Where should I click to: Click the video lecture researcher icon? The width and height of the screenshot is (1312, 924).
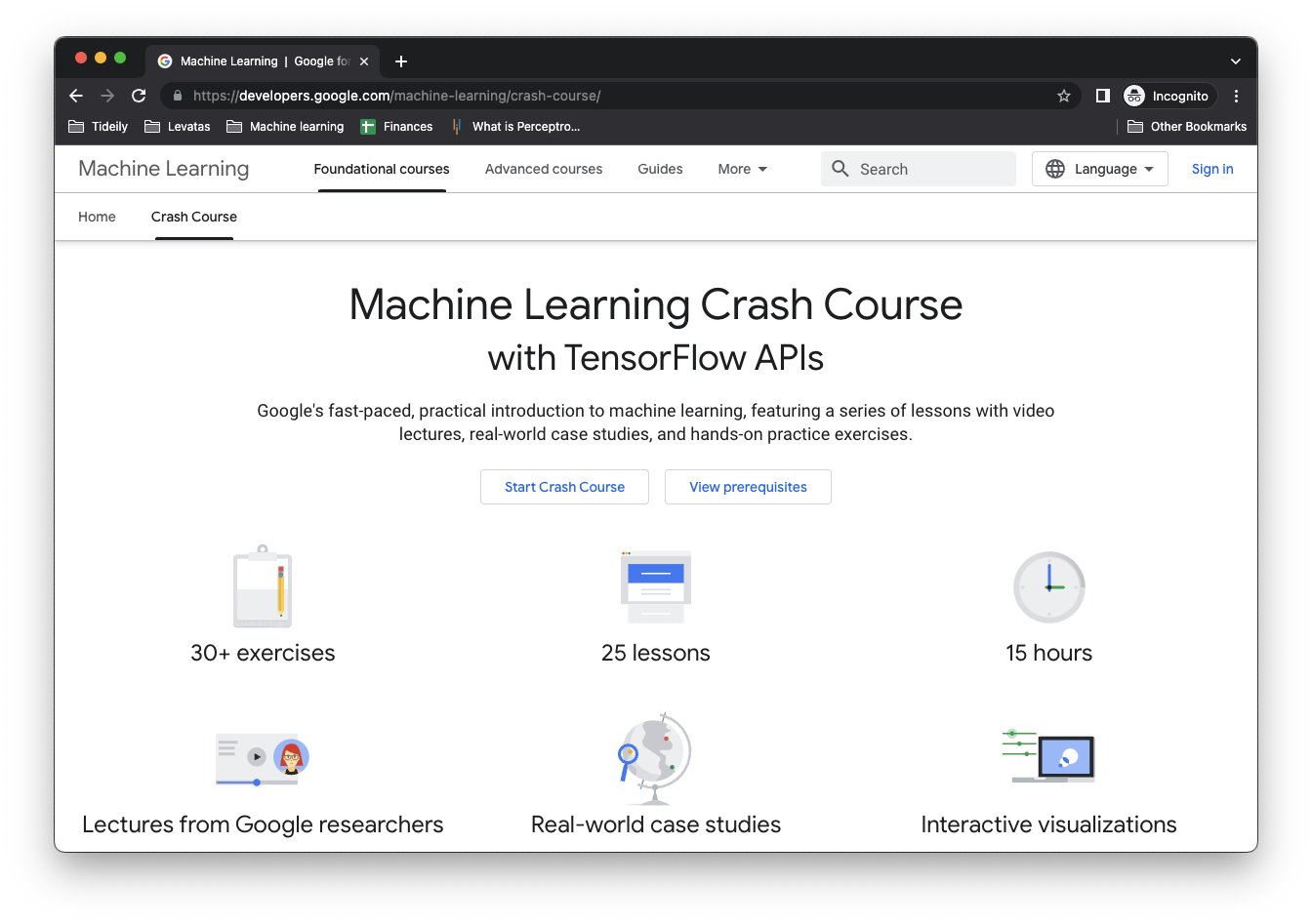pos(263,760)
